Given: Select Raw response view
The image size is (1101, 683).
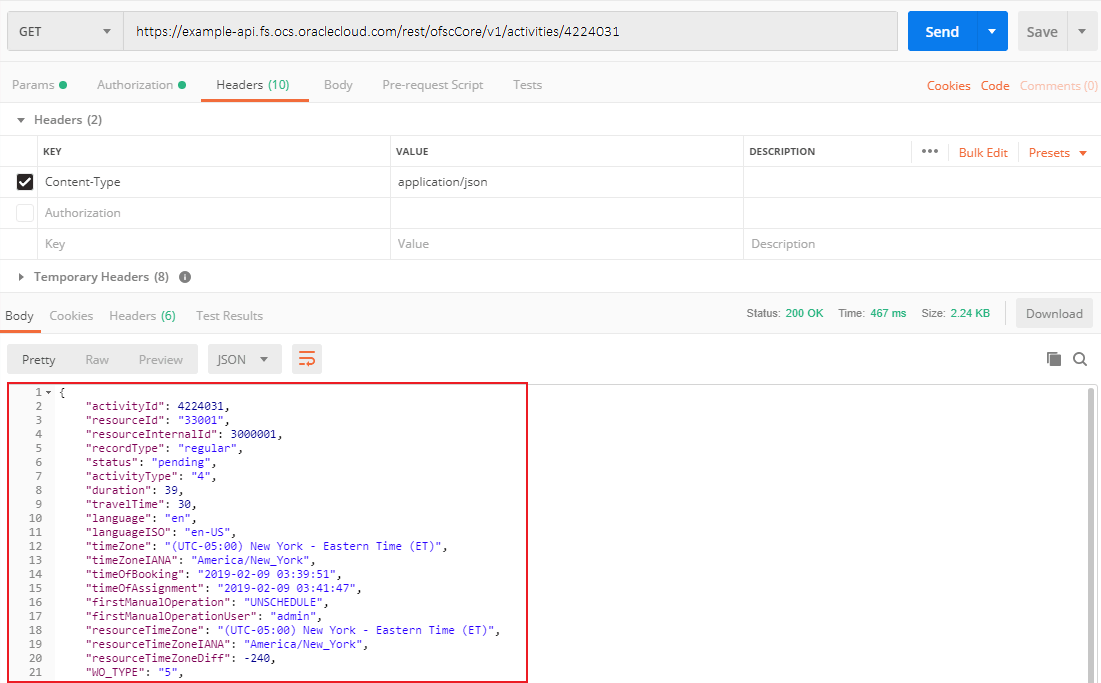Looking at the screenshot, I should [97, 359].
